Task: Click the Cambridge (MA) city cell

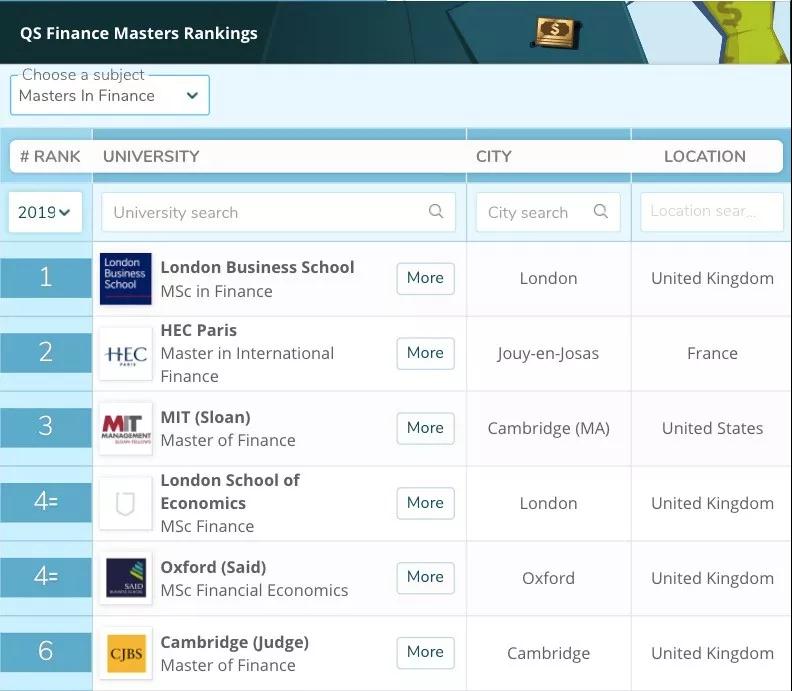Action: 549,429
